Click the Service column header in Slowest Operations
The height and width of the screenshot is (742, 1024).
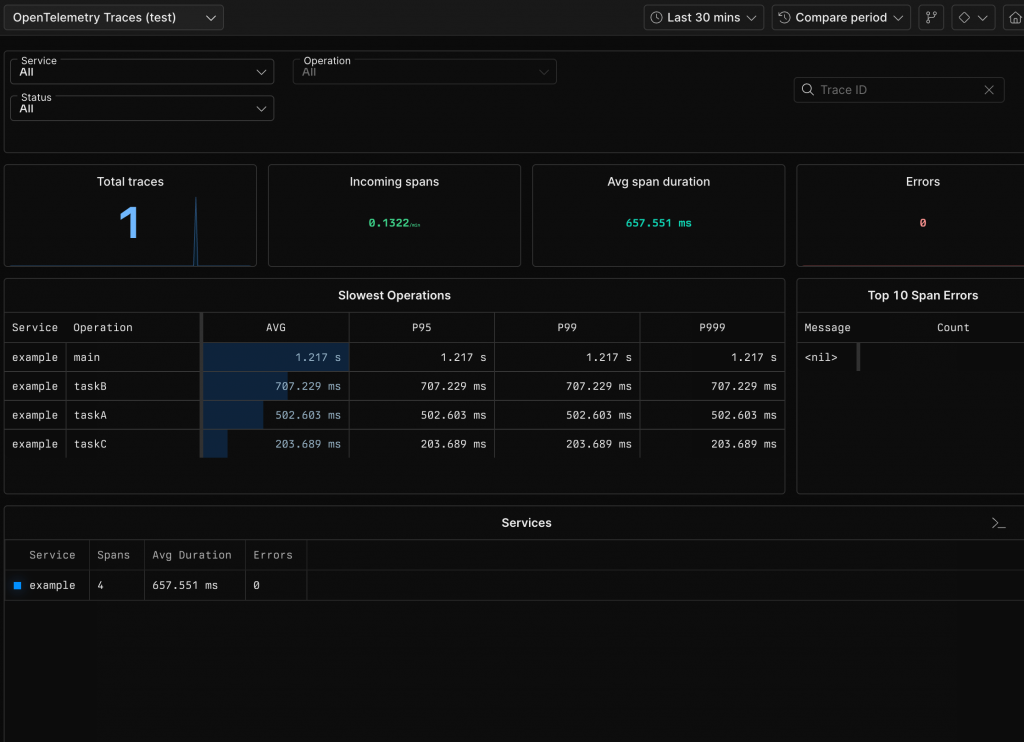tap(35, 327)
